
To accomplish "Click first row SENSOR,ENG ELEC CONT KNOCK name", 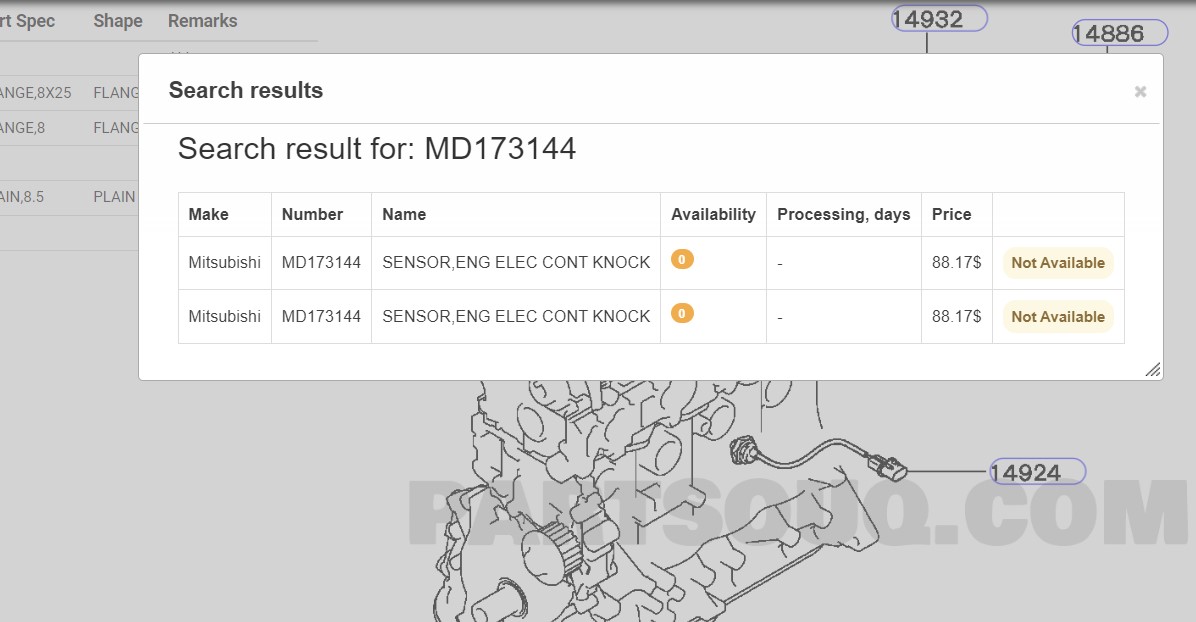I will (516, 263).
